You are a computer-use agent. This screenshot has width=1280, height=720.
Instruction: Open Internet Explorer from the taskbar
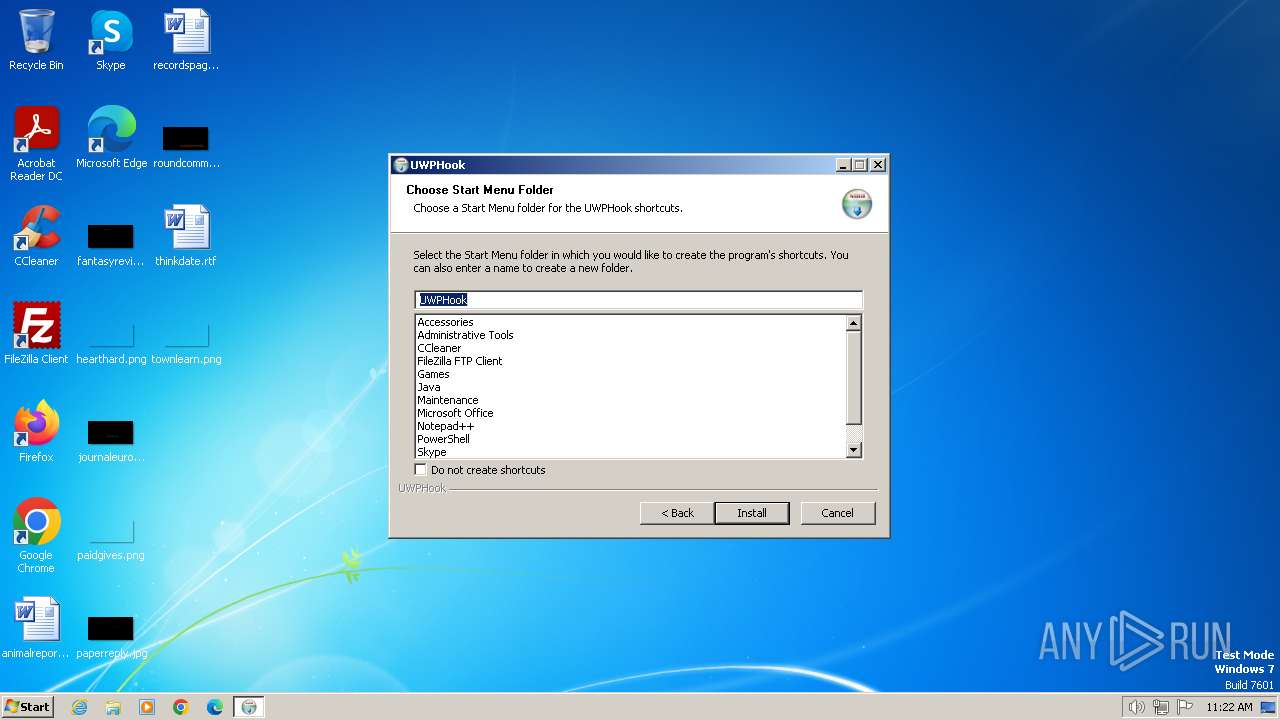click(79, 707)
